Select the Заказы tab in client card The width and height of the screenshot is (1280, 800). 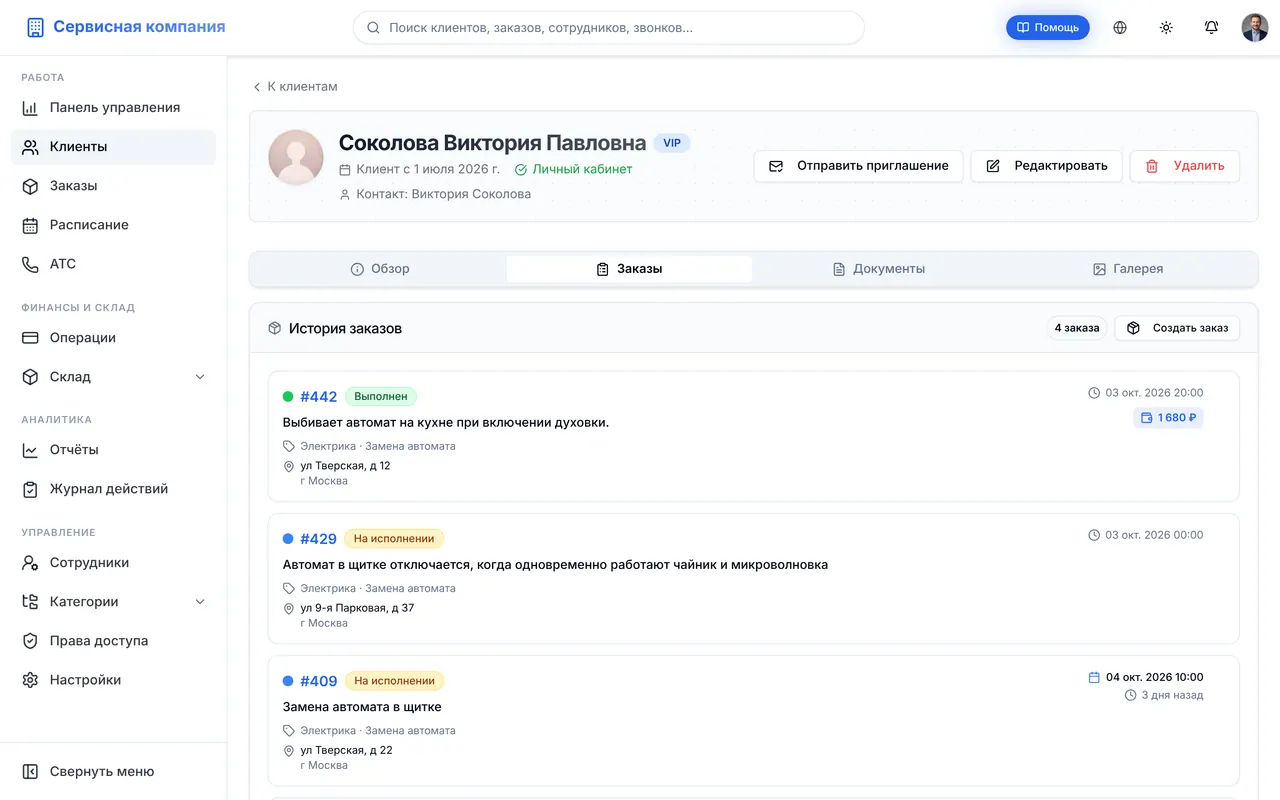[630, 269]
